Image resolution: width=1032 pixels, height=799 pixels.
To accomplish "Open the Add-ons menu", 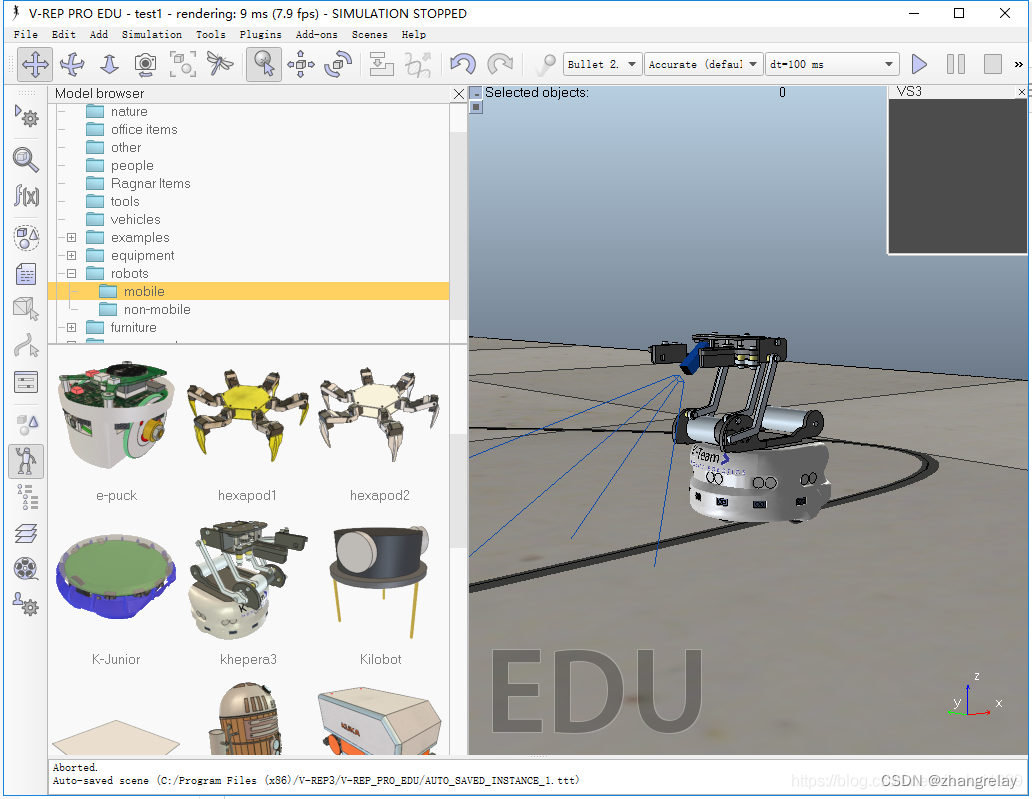I will (x=317, y=34).
